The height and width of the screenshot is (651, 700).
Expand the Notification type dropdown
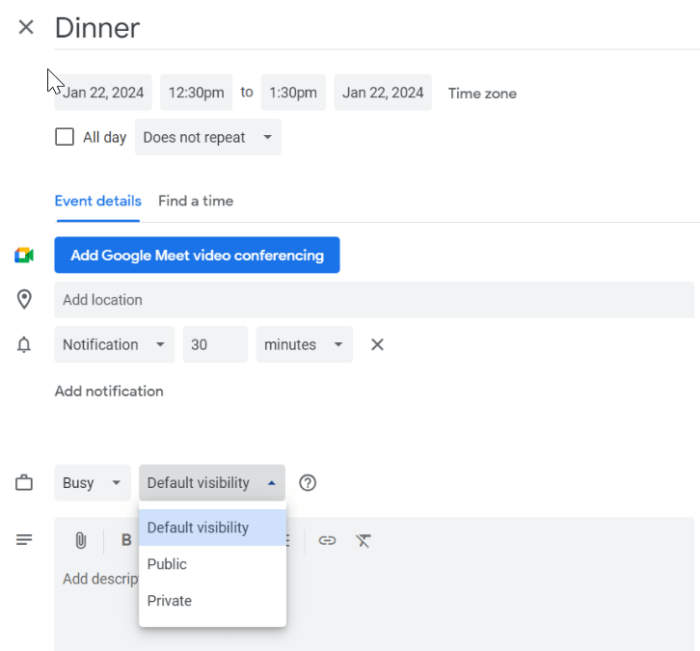[114, 345]
